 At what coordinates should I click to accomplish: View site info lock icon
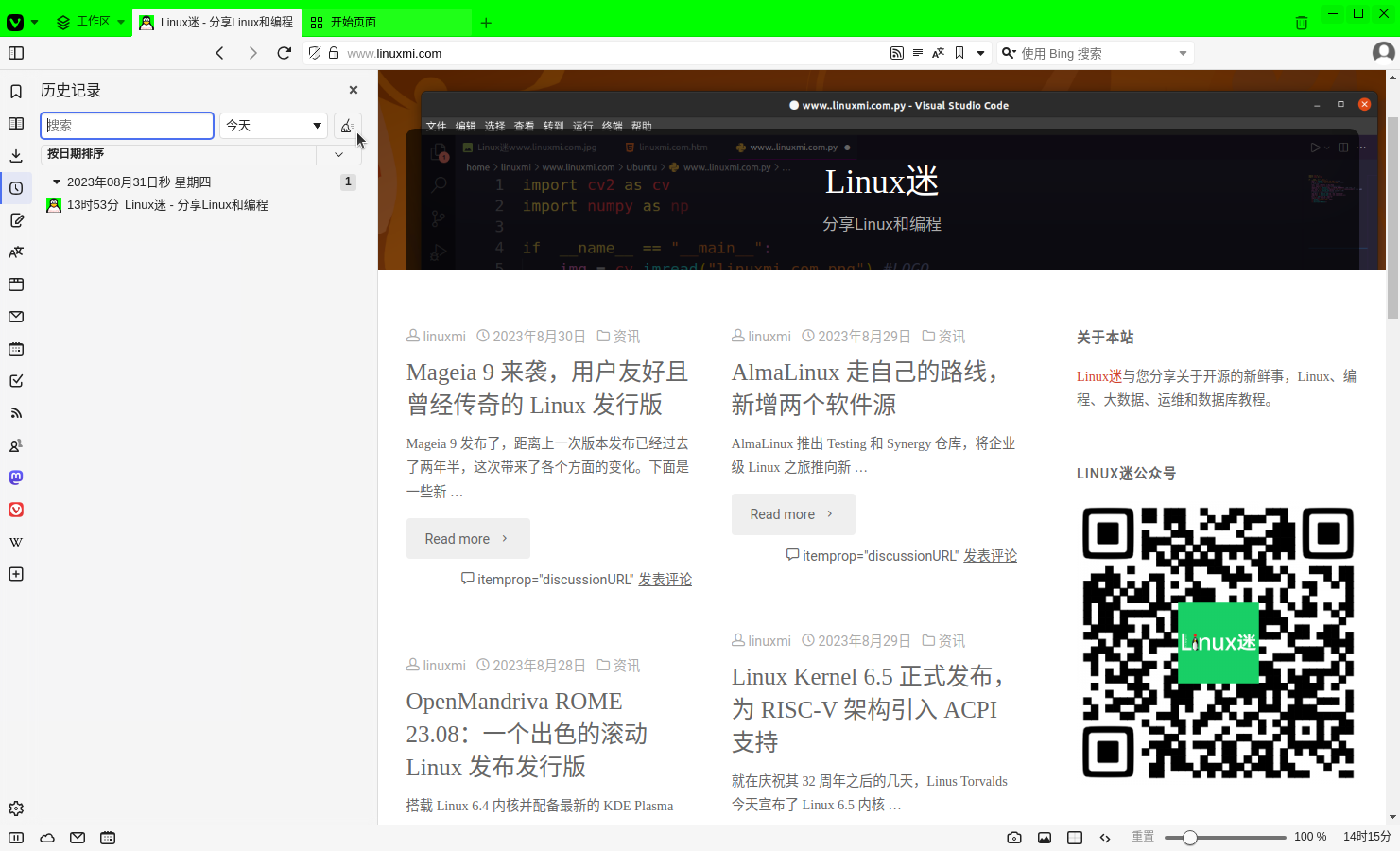pyautogui.click(x=334, y=53)
